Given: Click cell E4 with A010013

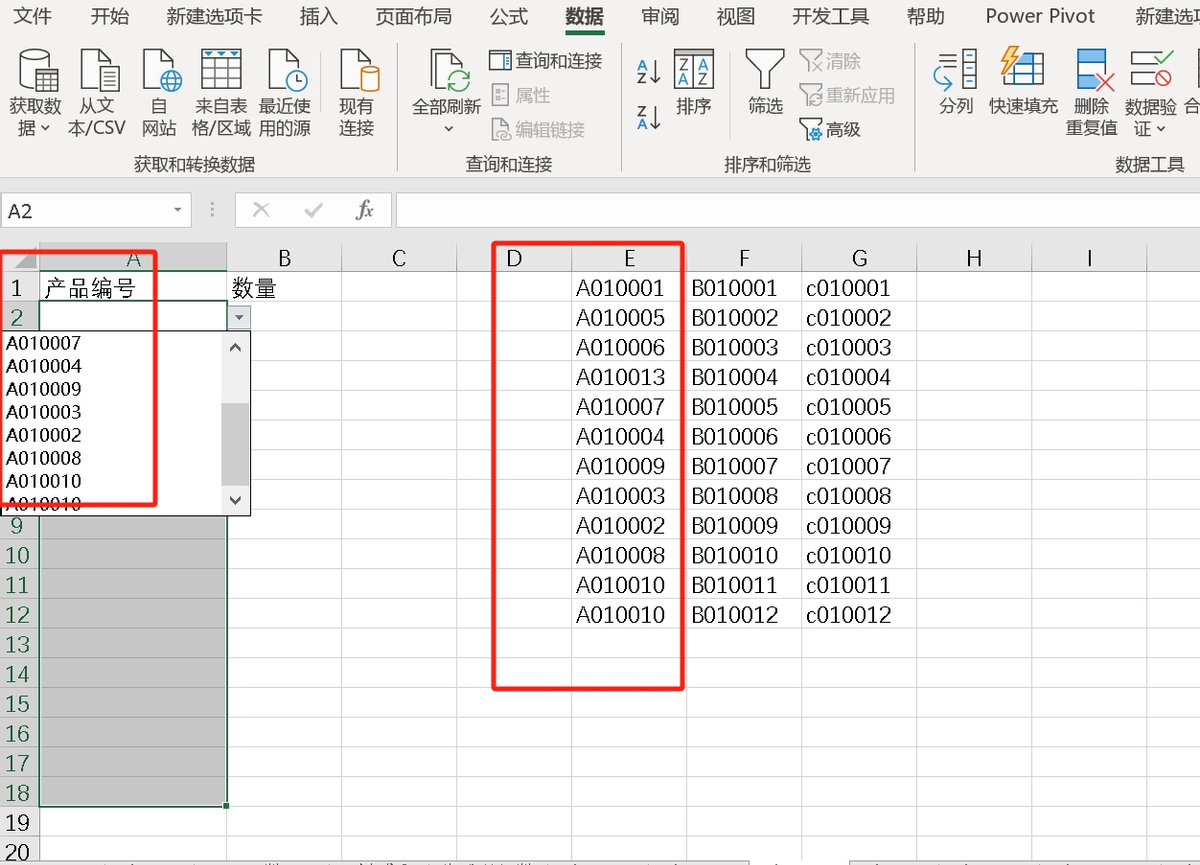Looking at the screenshot, I should [629, 377].
